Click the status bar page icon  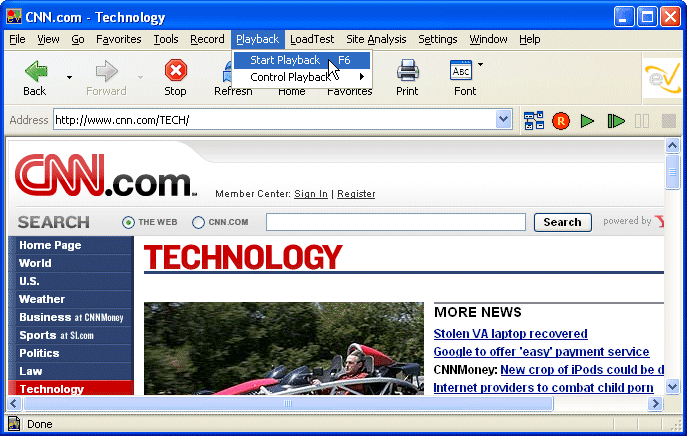pos(14,424)
